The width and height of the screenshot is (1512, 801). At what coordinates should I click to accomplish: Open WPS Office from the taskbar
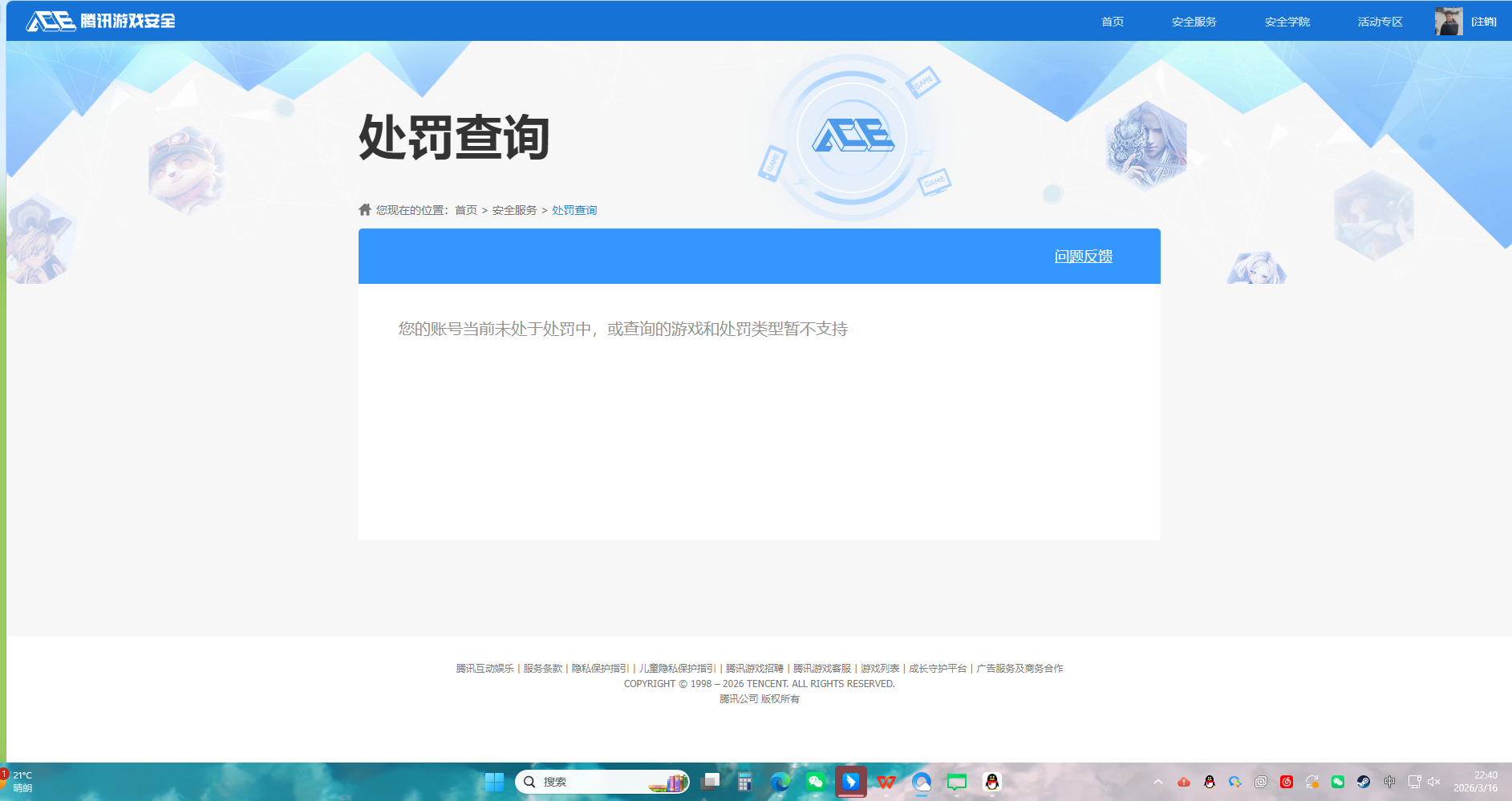click(x=886, y=782)
